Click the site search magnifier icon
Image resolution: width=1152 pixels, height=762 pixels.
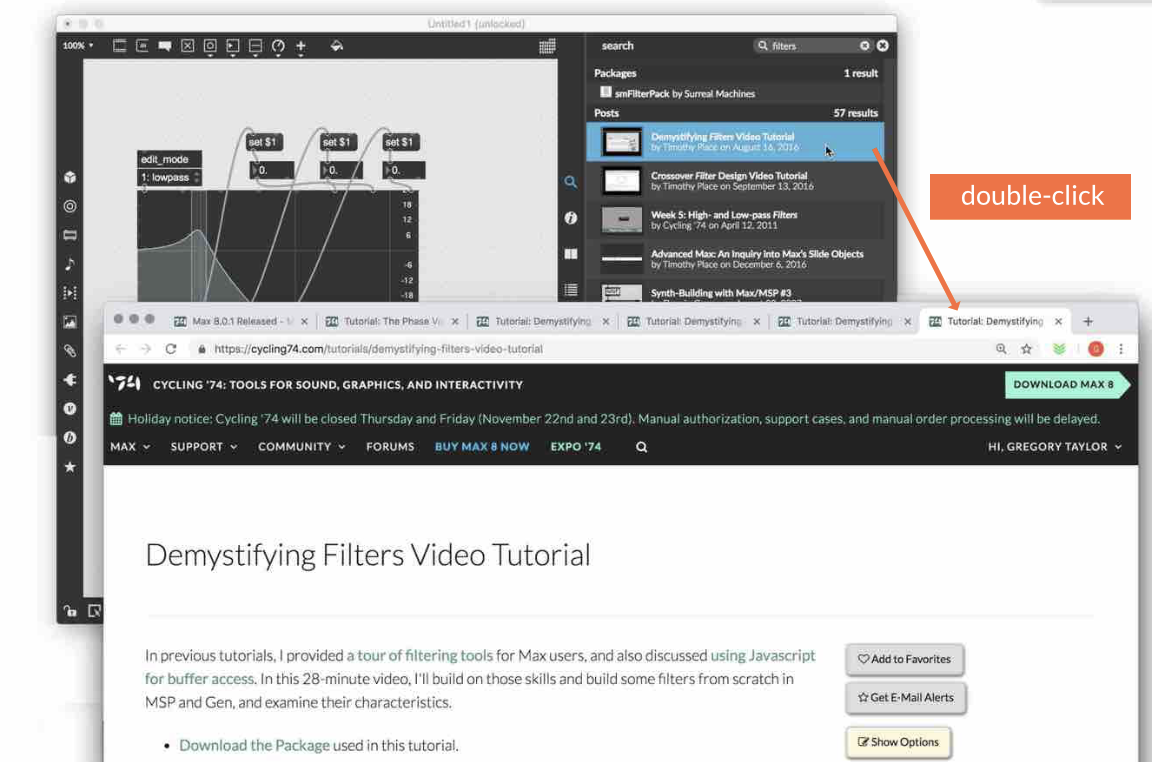tap(641, 447)
